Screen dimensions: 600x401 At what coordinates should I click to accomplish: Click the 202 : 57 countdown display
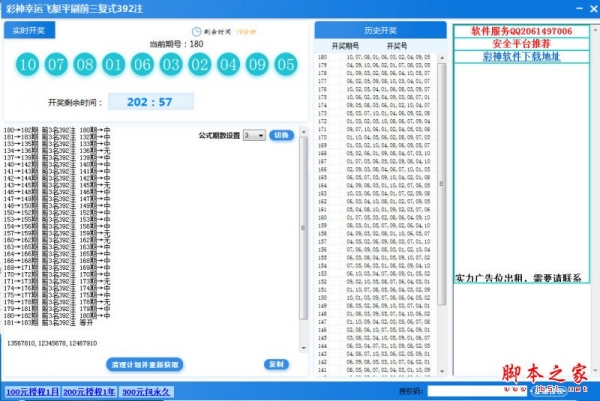click(151, 102)
